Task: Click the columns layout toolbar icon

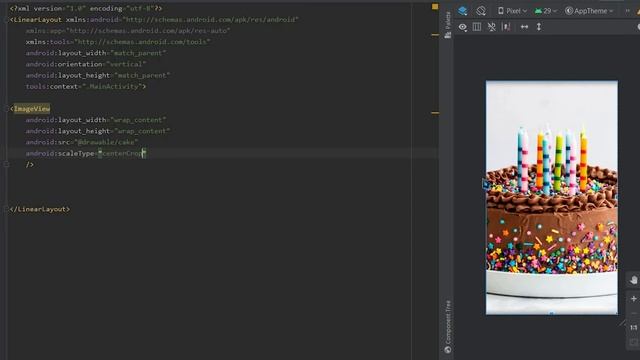Action: pos(477,27)
